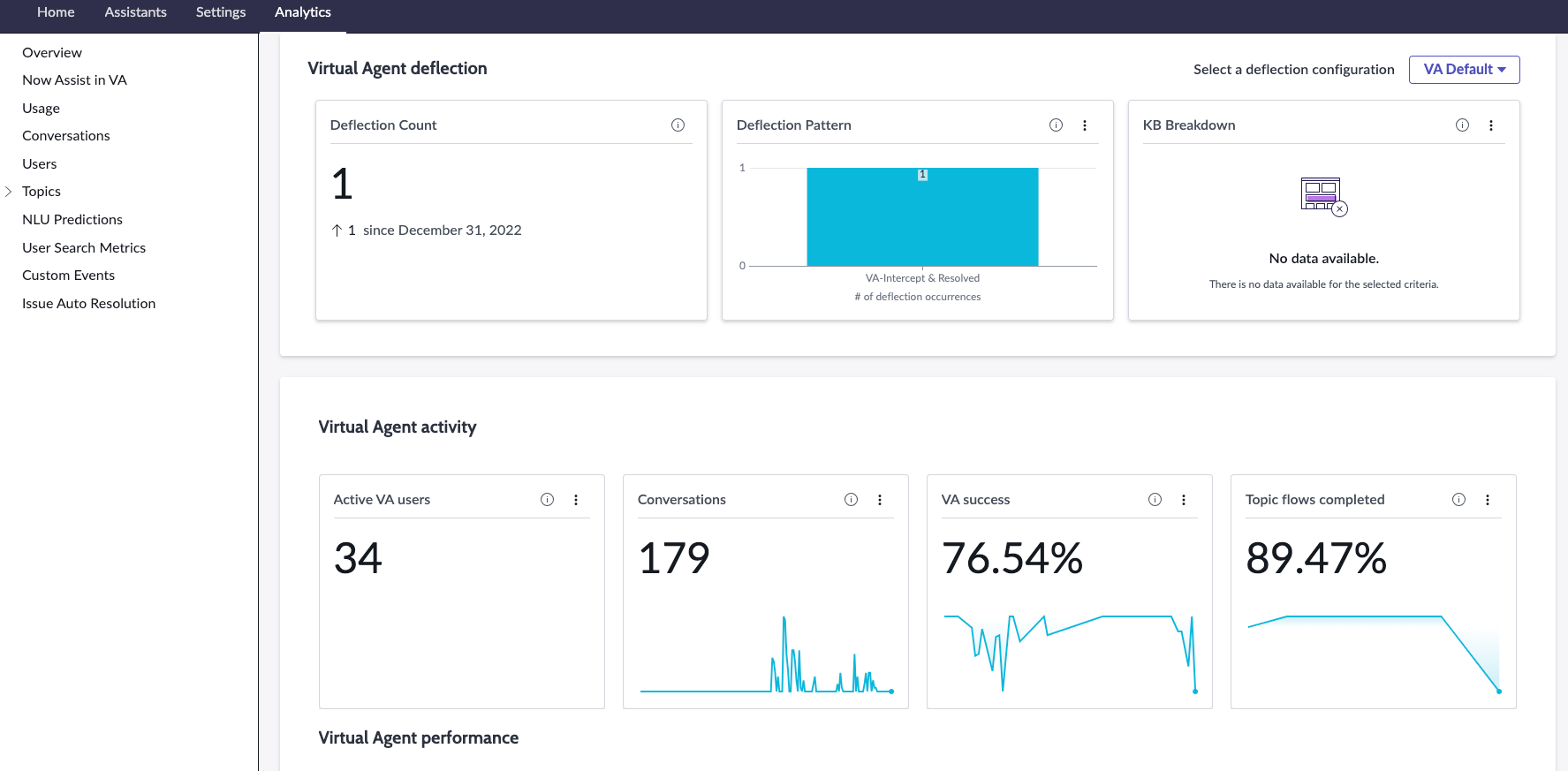Open Users analytics page
This screenshot has width=1568, height=771.
[40, 164]
